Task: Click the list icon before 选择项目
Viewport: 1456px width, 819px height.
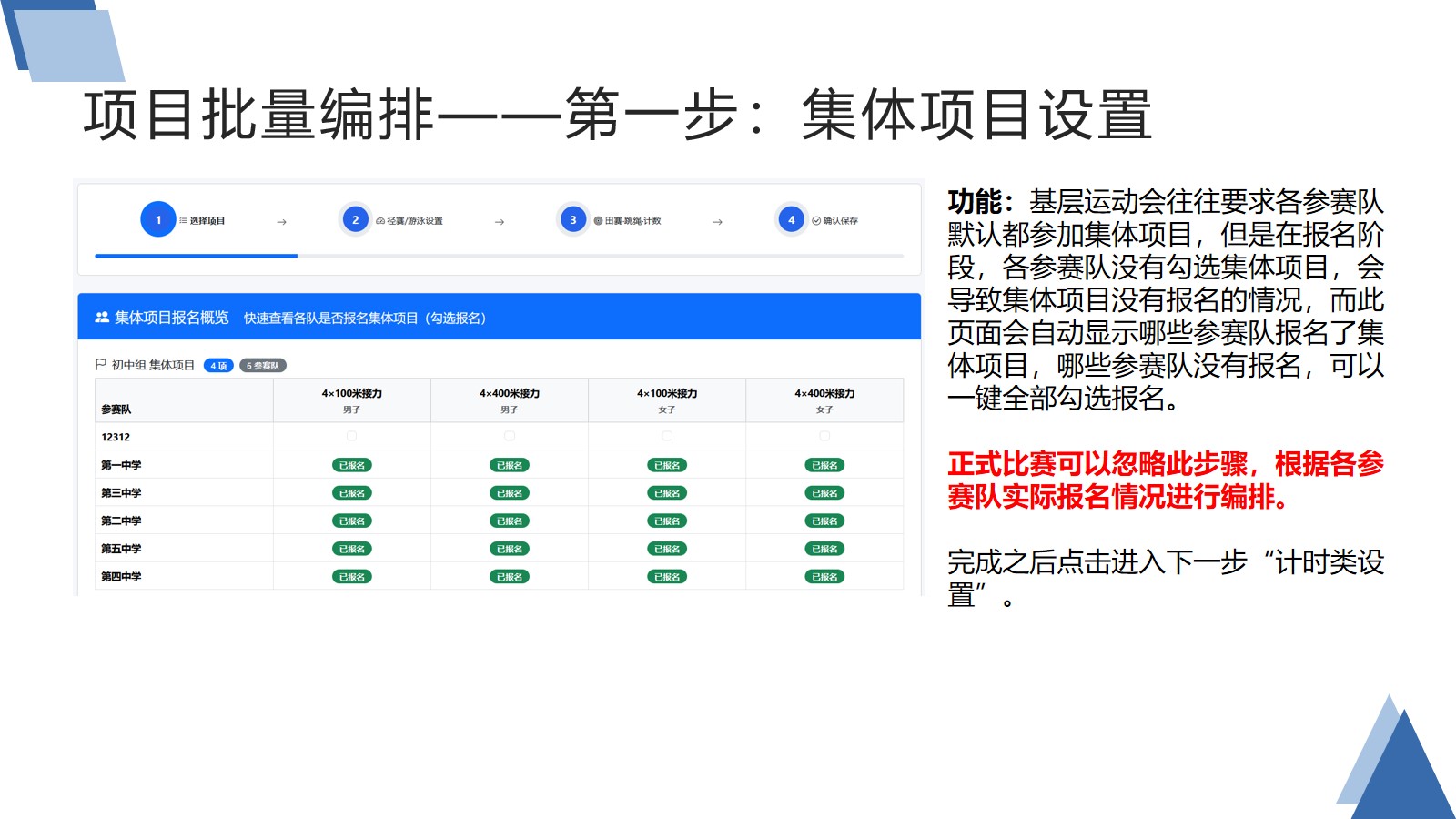Action: point(183,220)
